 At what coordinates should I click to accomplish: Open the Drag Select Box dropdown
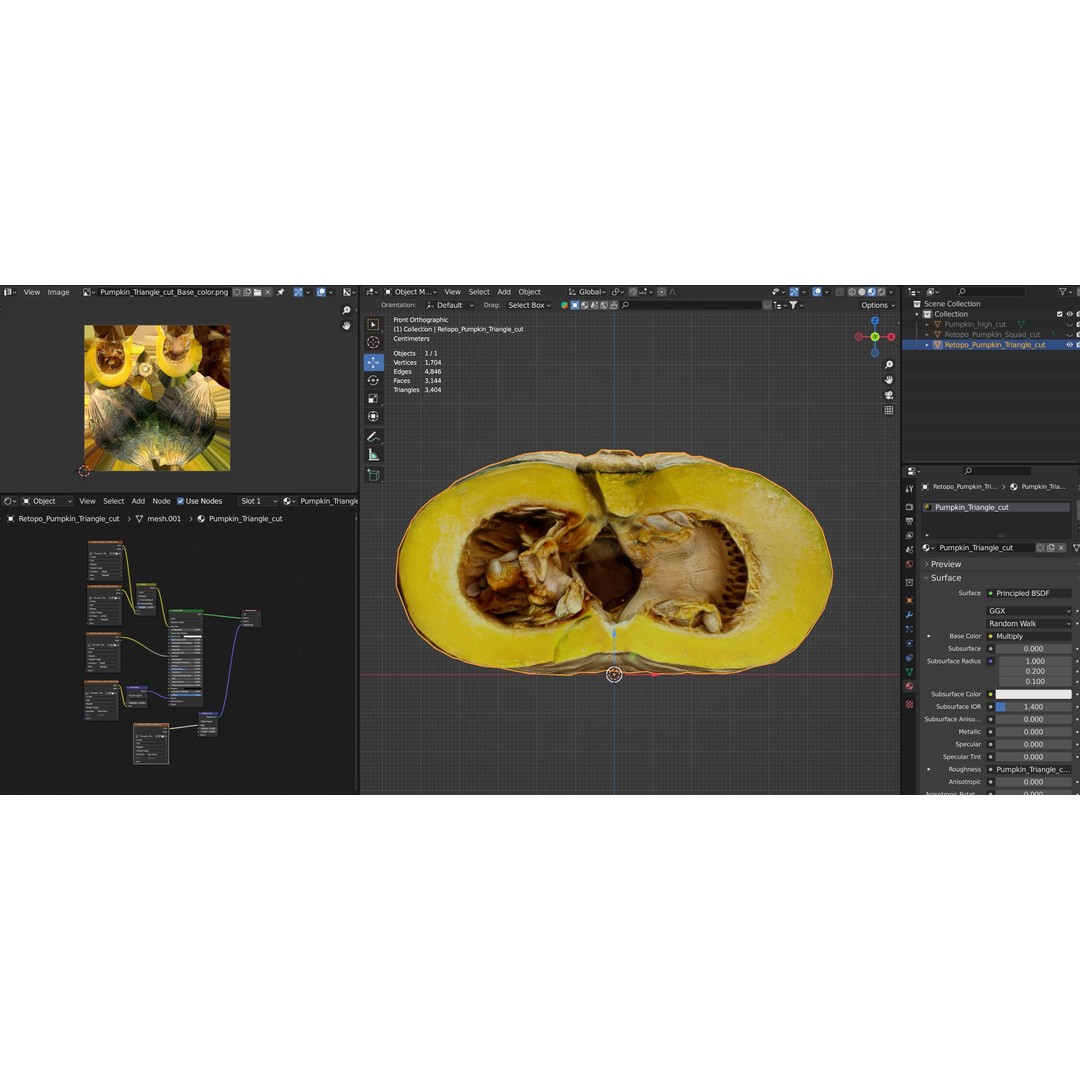529,305
